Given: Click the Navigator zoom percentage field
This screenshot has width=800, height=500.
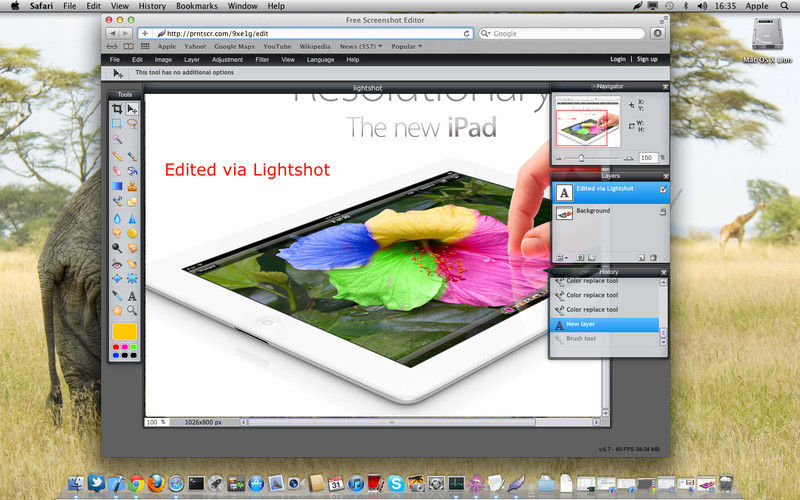Looking at the screenshot, I should (x=647, y=158).
